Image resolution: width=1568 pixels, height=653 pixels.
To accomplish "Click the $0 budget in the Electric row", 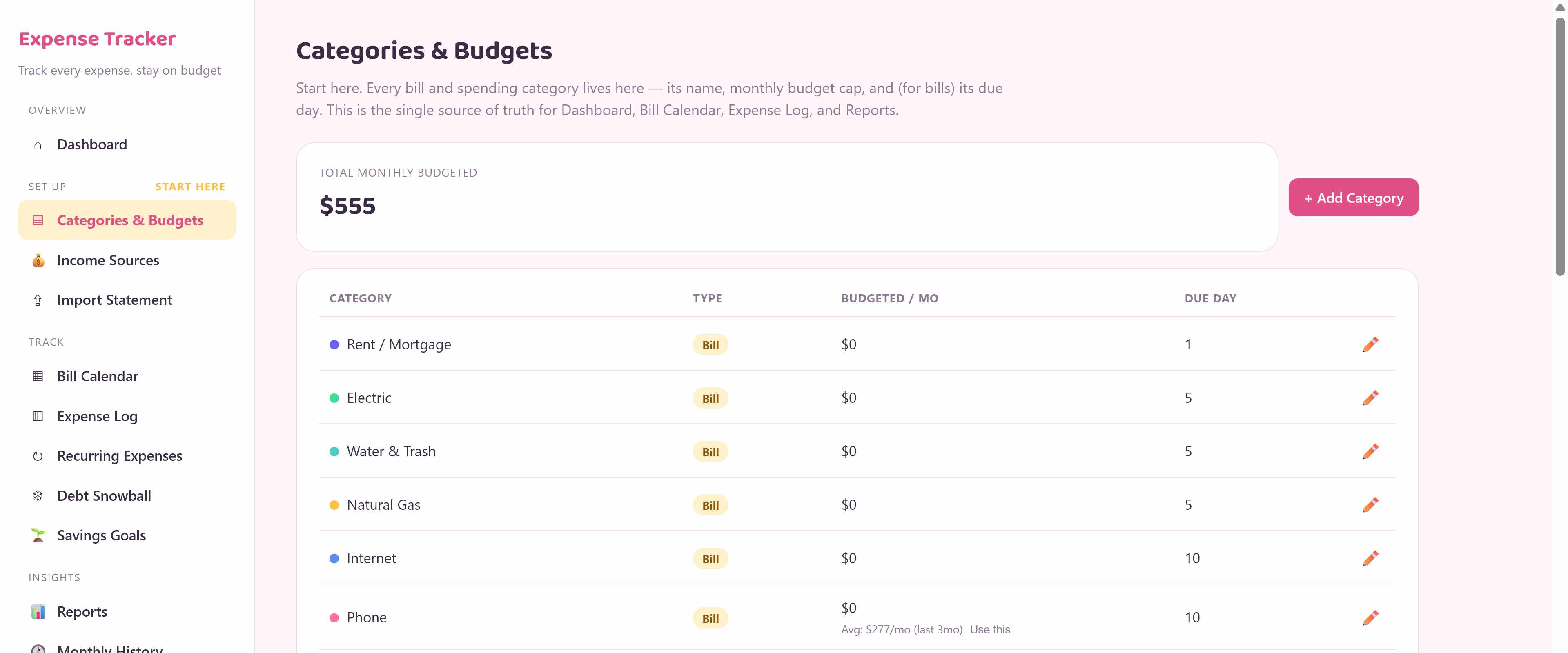I will (x=849, y=398).
